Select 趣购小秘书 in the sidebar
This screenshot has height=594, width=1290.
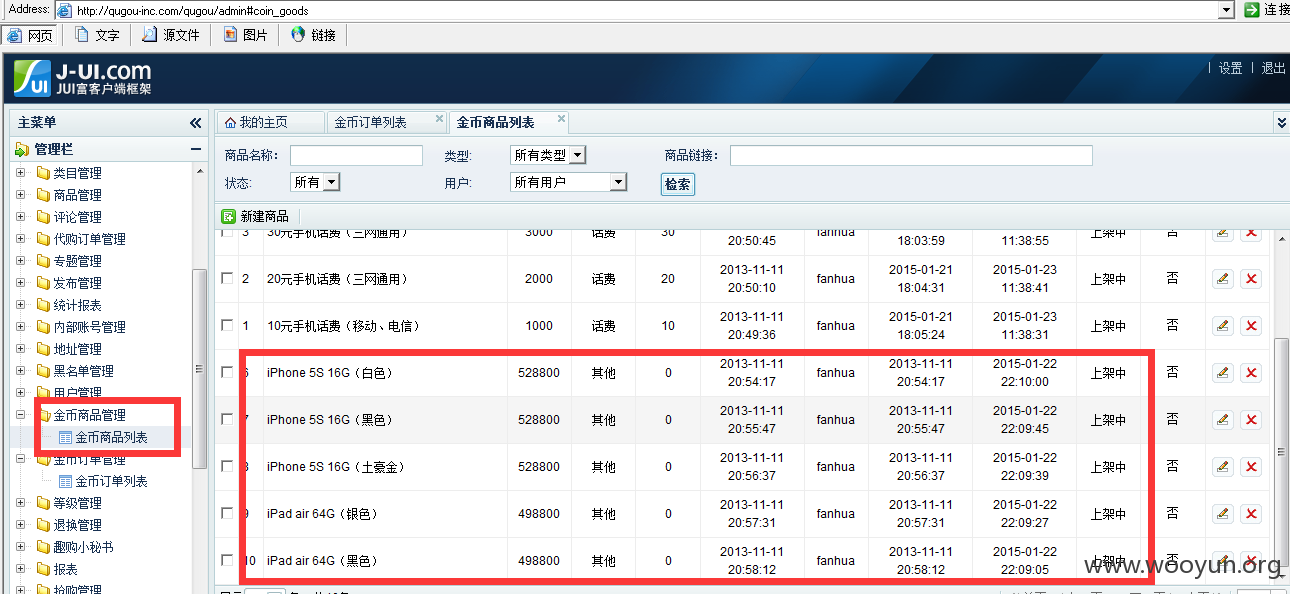(x=83, y=547)
